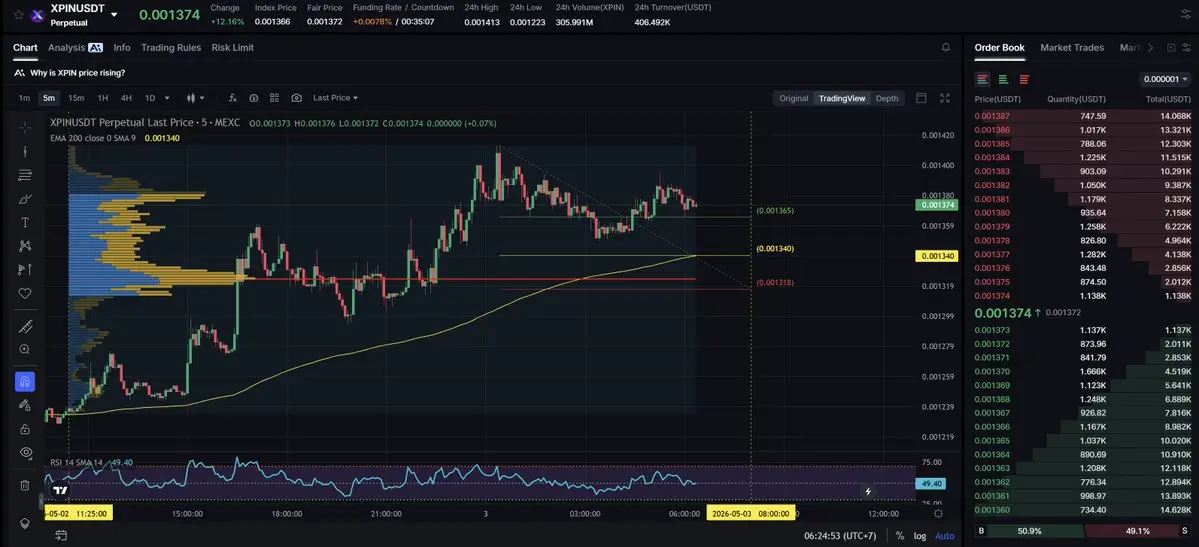The height and width of the screenshot is (547, 1199).
Task: Open the chart layout grid icon
Action: [x=275, y=98]
